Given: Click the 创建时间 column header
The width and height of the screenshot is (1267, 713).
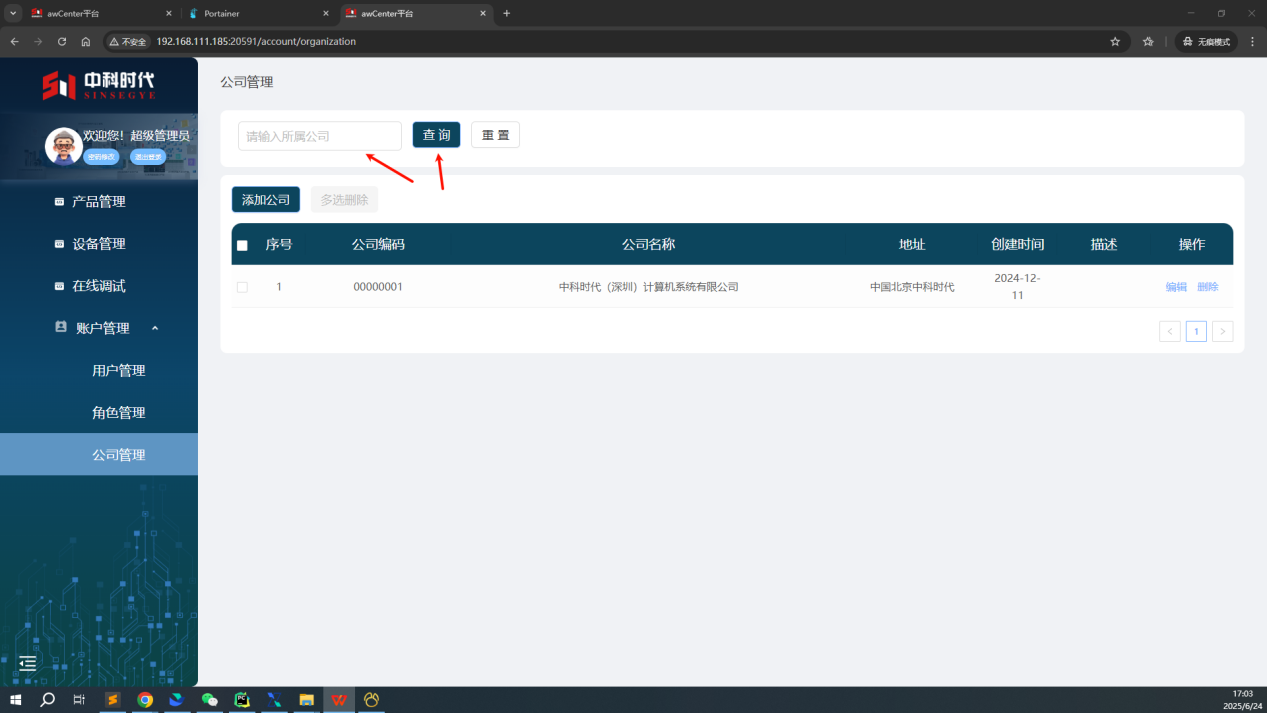Looking at the screenshot, I should tap(1017, 245).
